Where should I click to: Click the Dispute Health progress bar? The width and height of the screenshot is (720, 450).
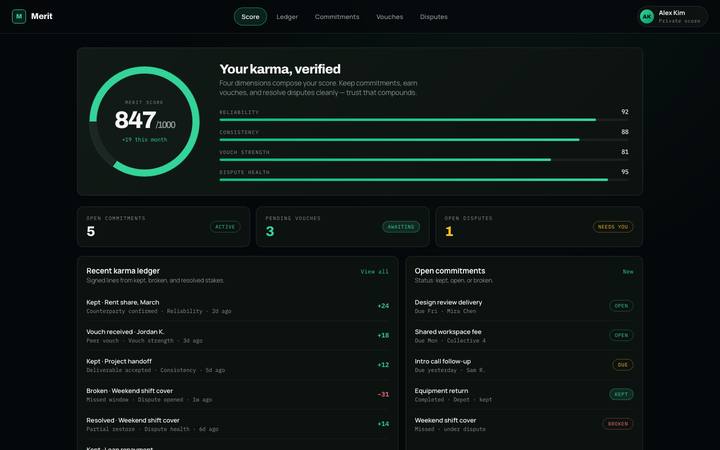[x=424, y=180]
